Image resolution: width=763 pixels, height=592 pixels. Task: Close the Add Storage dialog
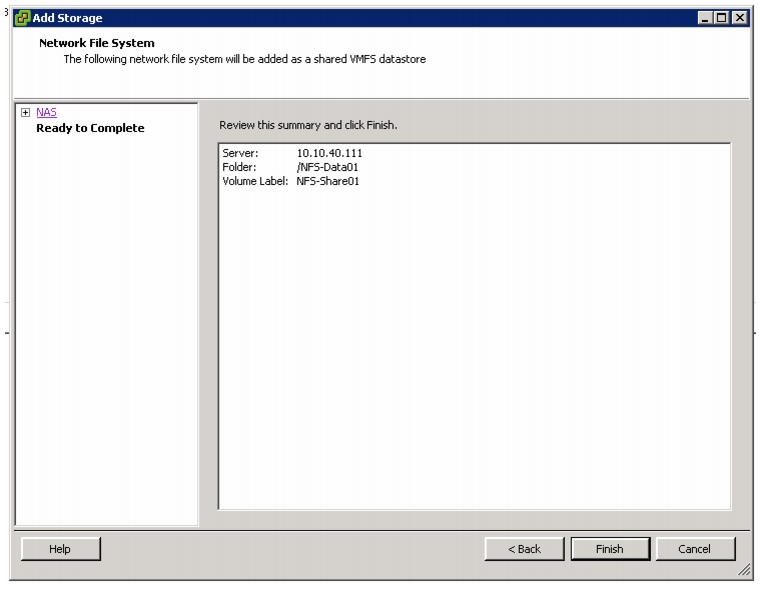coord(740,18)
